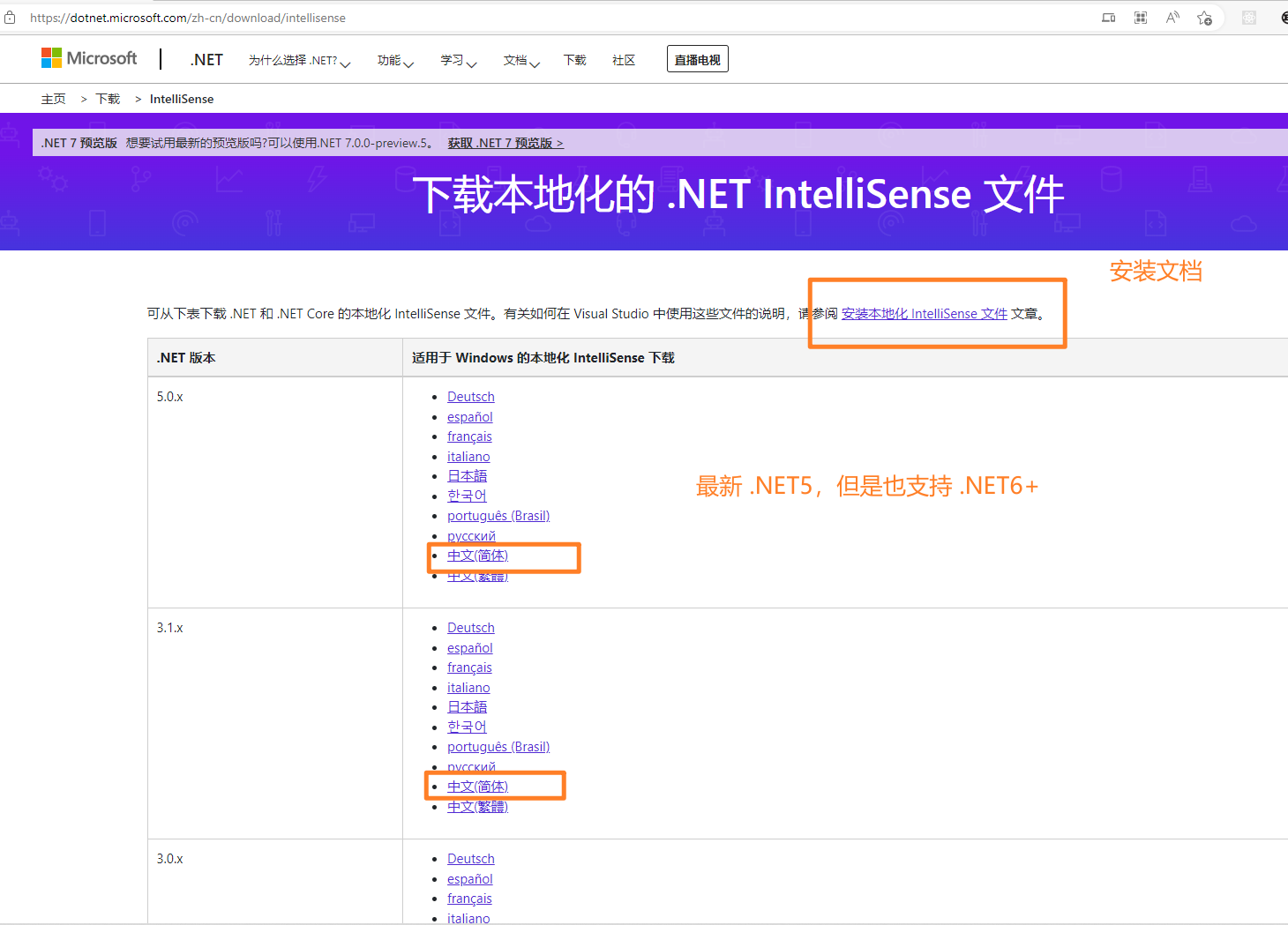
Task: Add this page to favorites star icon
Action: click(x=1204, y=18)
